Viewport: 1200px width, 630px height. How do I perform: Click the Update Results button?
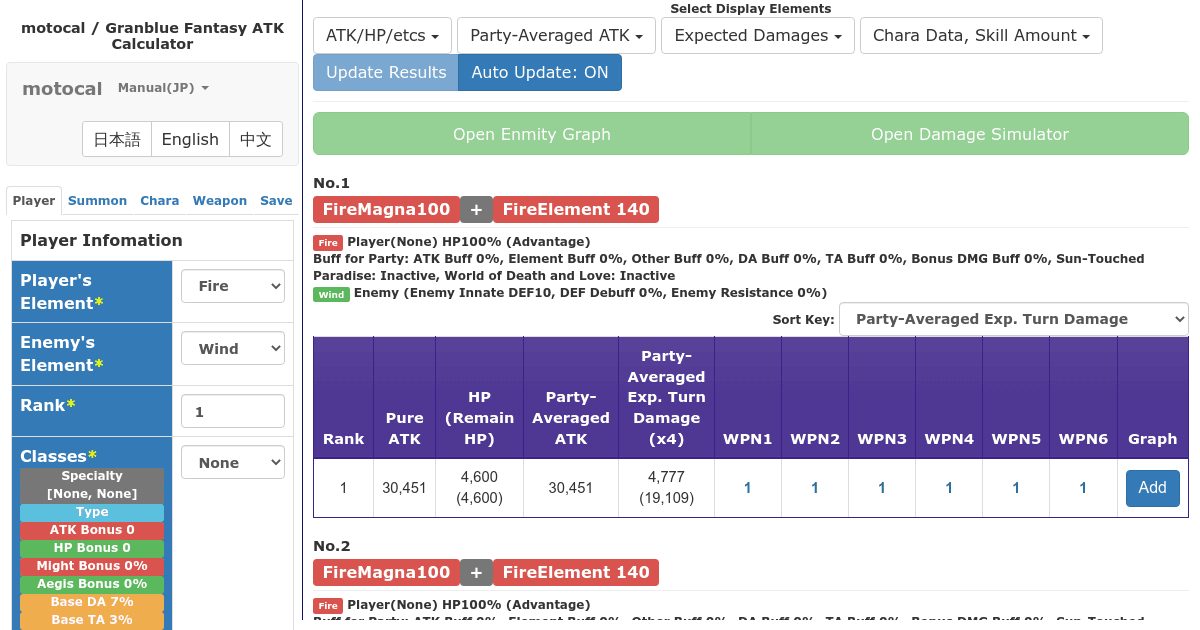(386, 72)
